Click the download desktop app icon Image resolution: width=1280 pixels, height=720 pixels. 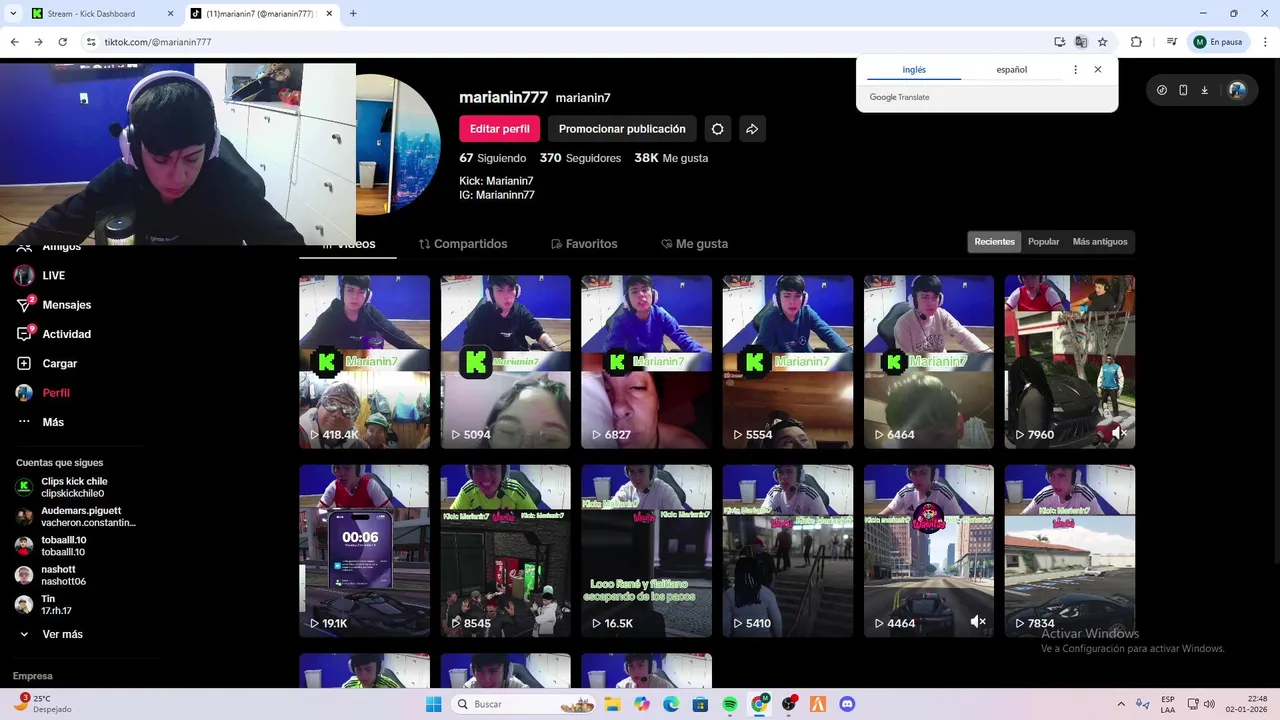coord(1205,90)
